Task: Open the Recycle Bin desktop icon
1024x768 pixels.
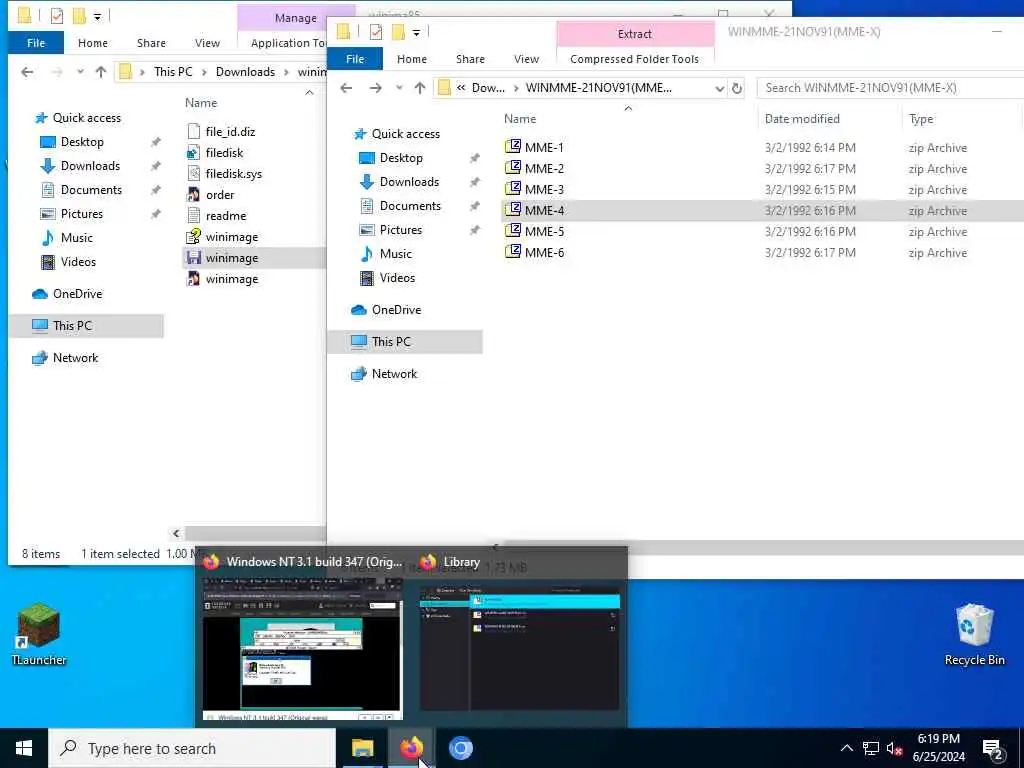Action: (974, 633)
